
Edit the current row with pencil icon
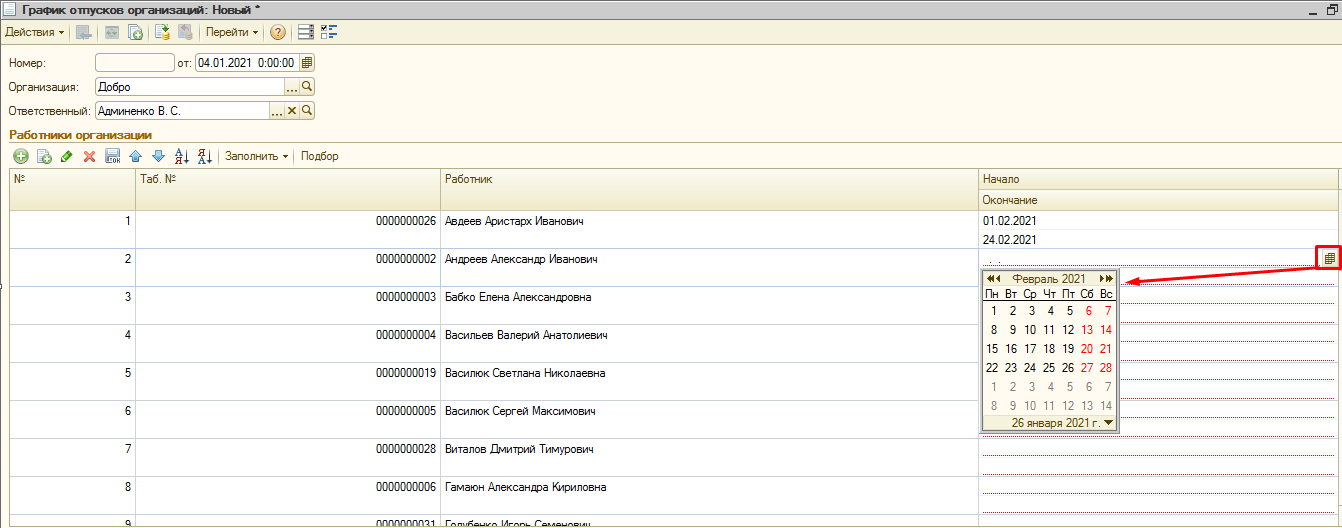(67, 156)
